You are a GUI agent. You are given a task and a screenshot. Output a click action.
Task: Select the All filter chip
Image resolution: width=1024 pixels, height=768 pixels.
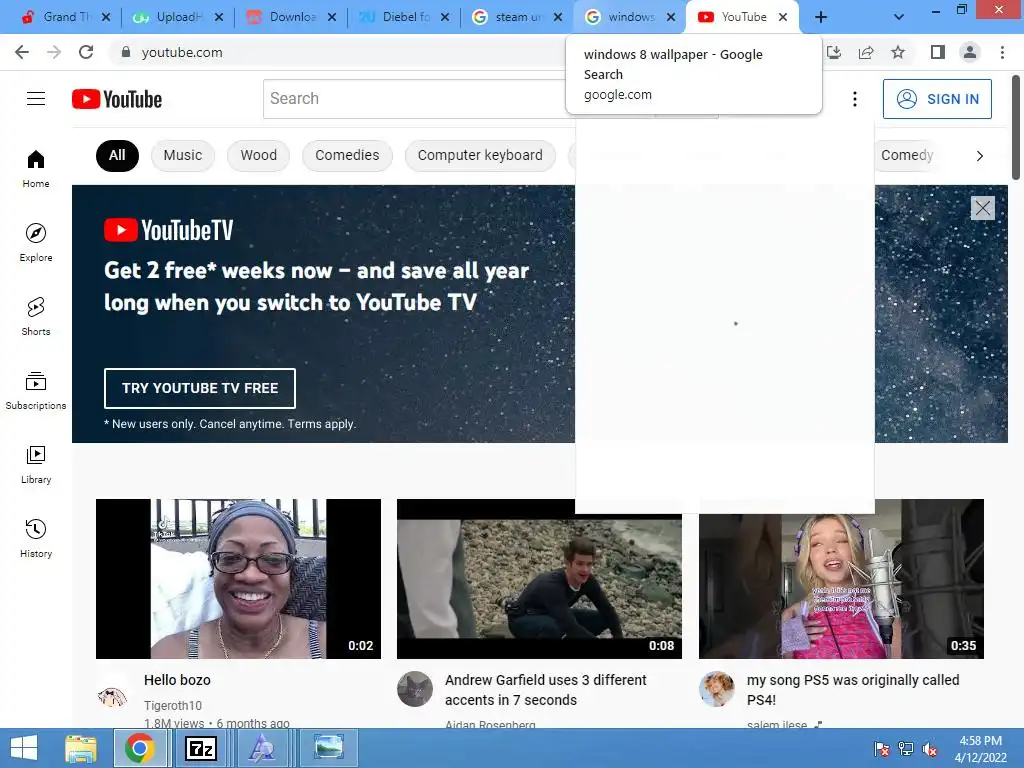tap(117, 155)
